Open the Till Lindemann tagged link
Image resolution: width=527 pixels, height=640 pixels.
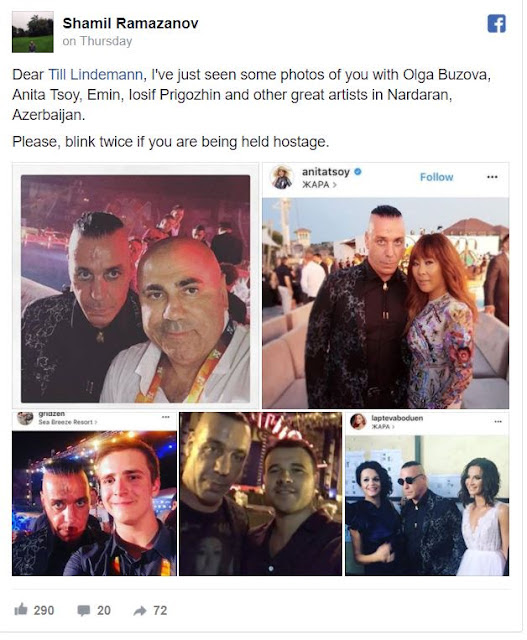(x=95, y=75)
